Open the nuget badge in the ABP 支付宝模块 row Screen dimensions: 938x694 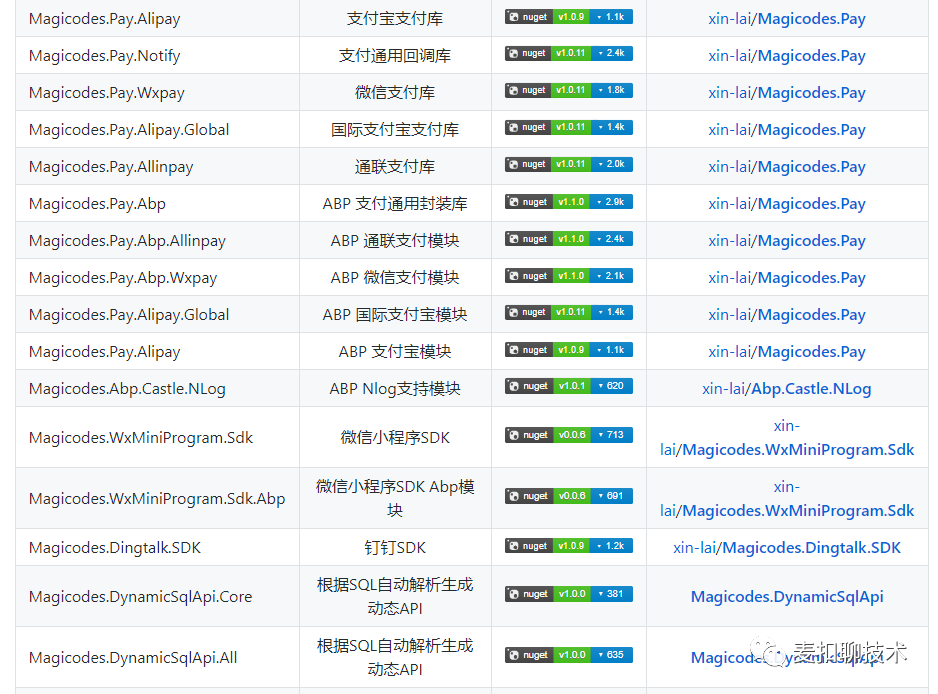coord(568,350)
